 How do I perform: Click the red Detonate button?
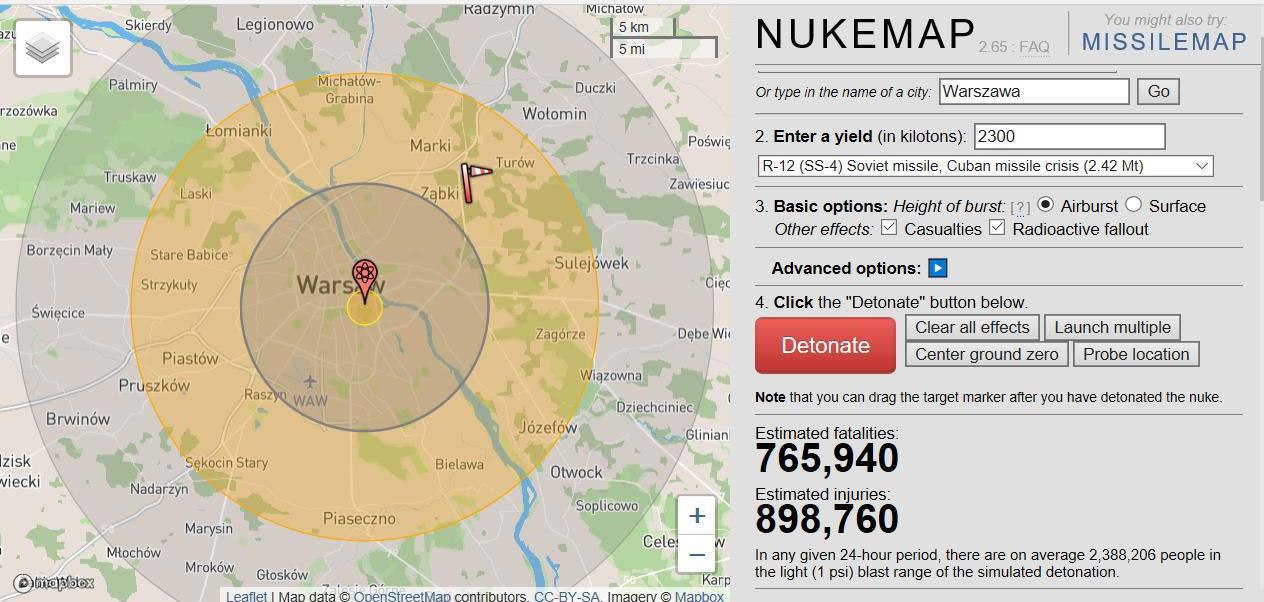coord(825,345)
